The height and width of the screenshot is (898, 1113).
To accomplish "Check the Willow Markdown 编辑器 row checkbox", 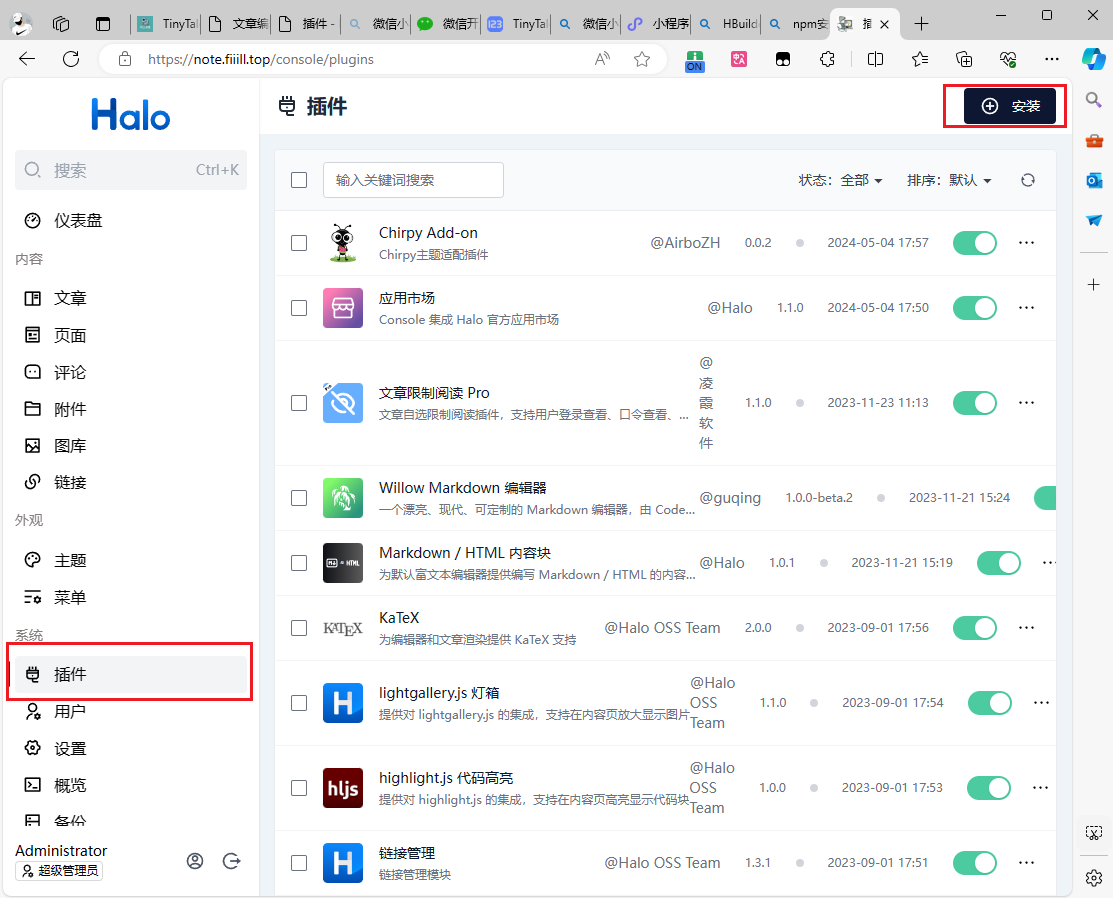I will pyautogui.click(x=299, y=498).
